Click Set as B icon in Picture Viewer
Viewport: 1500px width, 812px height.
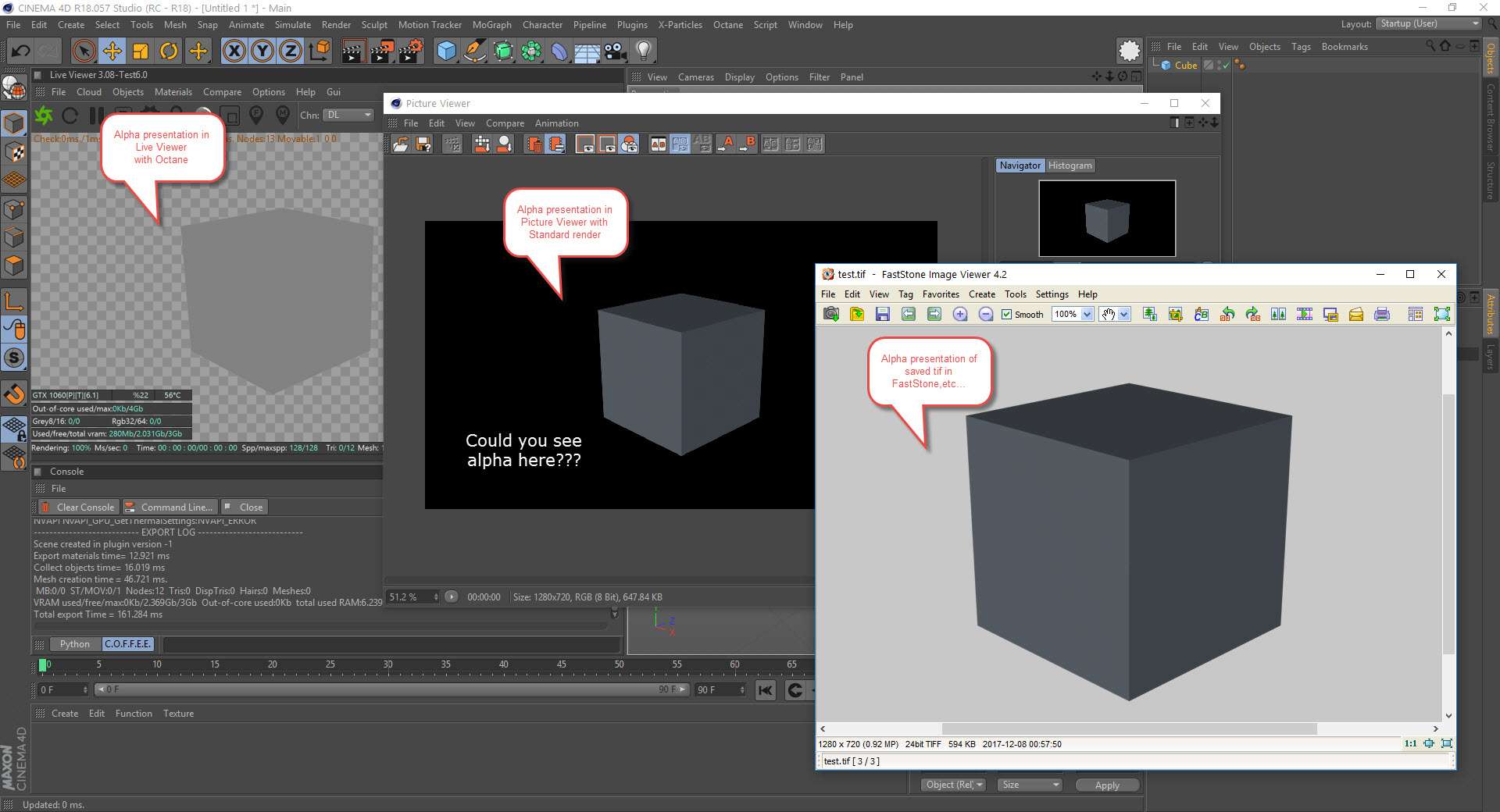coord(748,144)
